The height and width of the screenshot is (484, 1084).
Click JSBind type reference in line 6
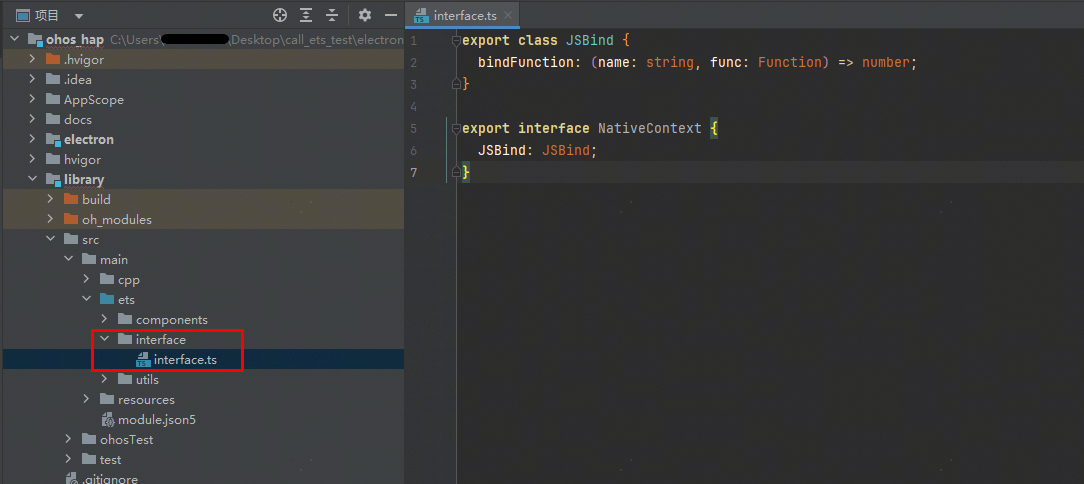pyautogui.click(x=566, y=151)
